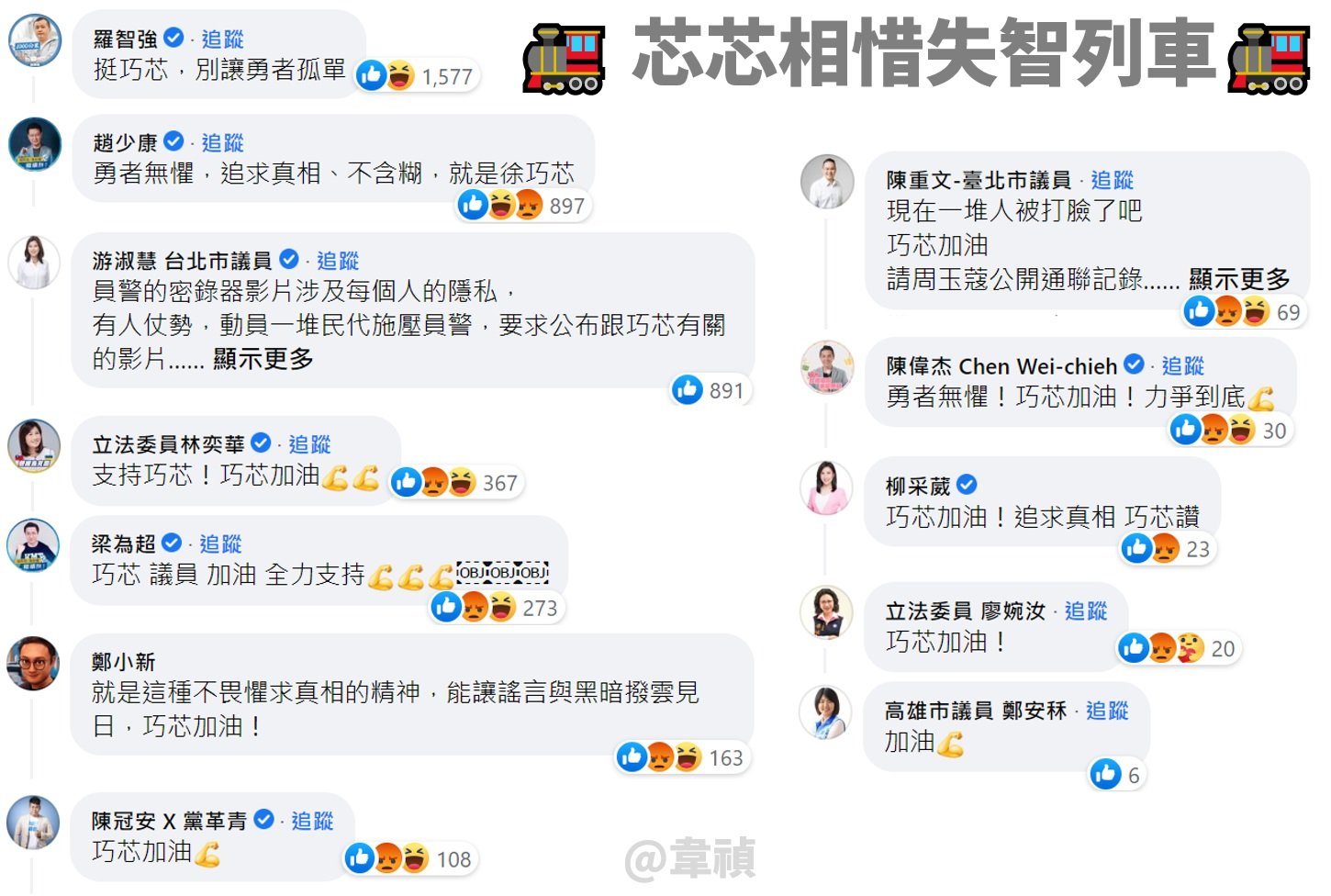Click 追蹤 next to 立法委員 廖婉汝

(1086, 610)
